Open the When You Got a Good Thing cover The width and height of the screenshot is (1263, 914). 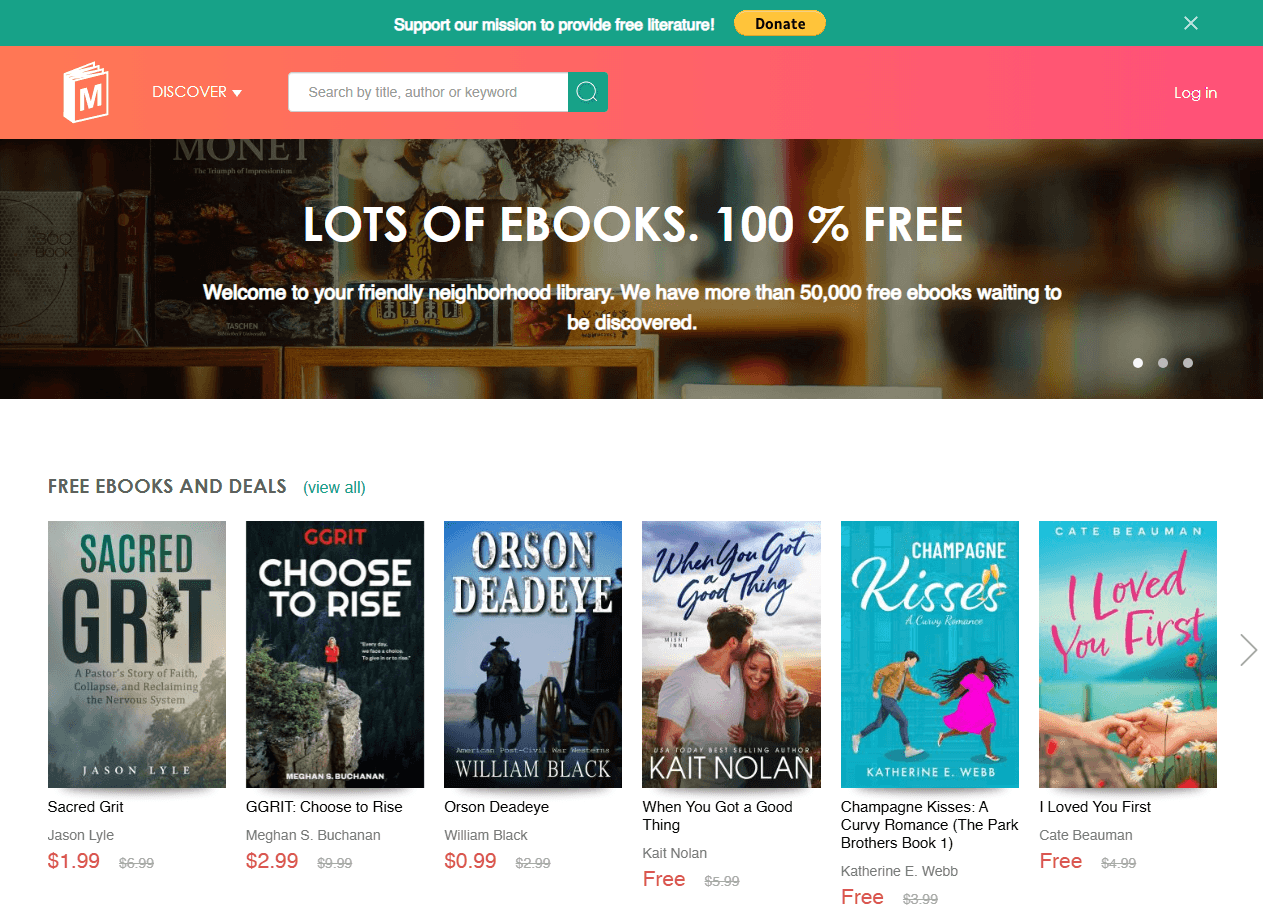pyautogui.click(x=731, y=654)
